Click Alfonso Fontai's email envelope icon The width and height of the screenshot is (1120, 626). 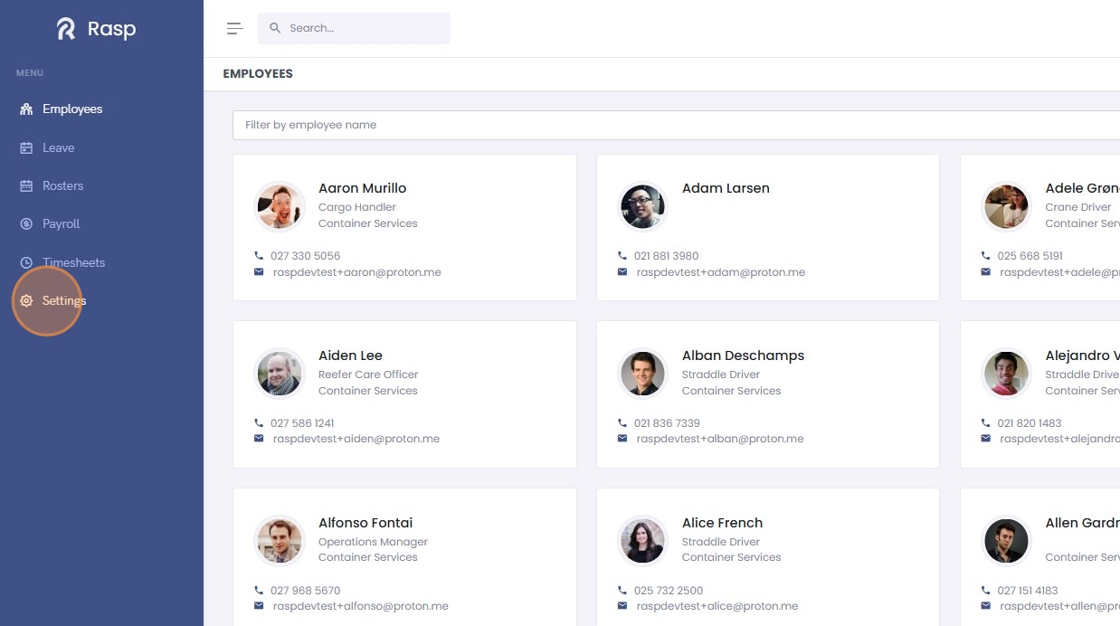(x=259, y=606)
